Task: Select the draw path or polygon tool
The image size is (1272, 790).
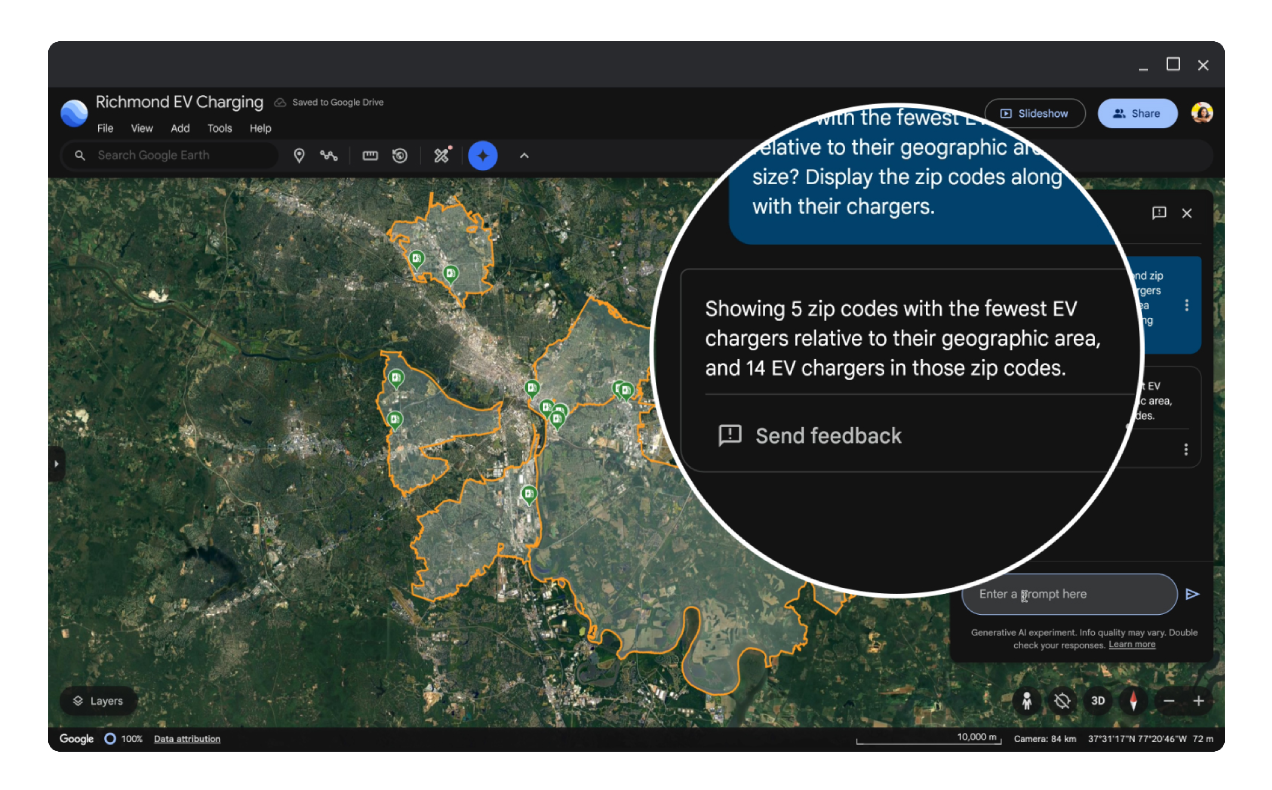Action: (329, 155)
